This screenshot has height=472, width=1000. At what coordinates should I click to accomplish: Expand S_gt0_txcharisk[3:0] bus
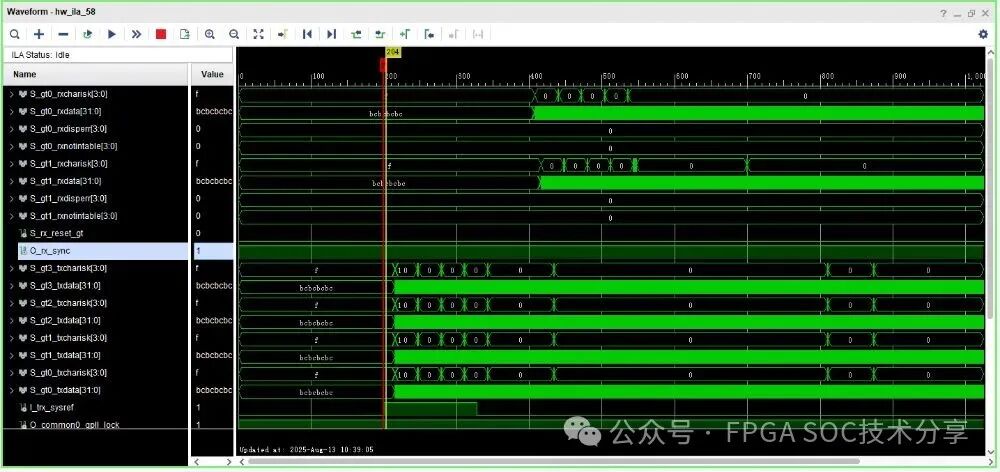click(11, 372)
